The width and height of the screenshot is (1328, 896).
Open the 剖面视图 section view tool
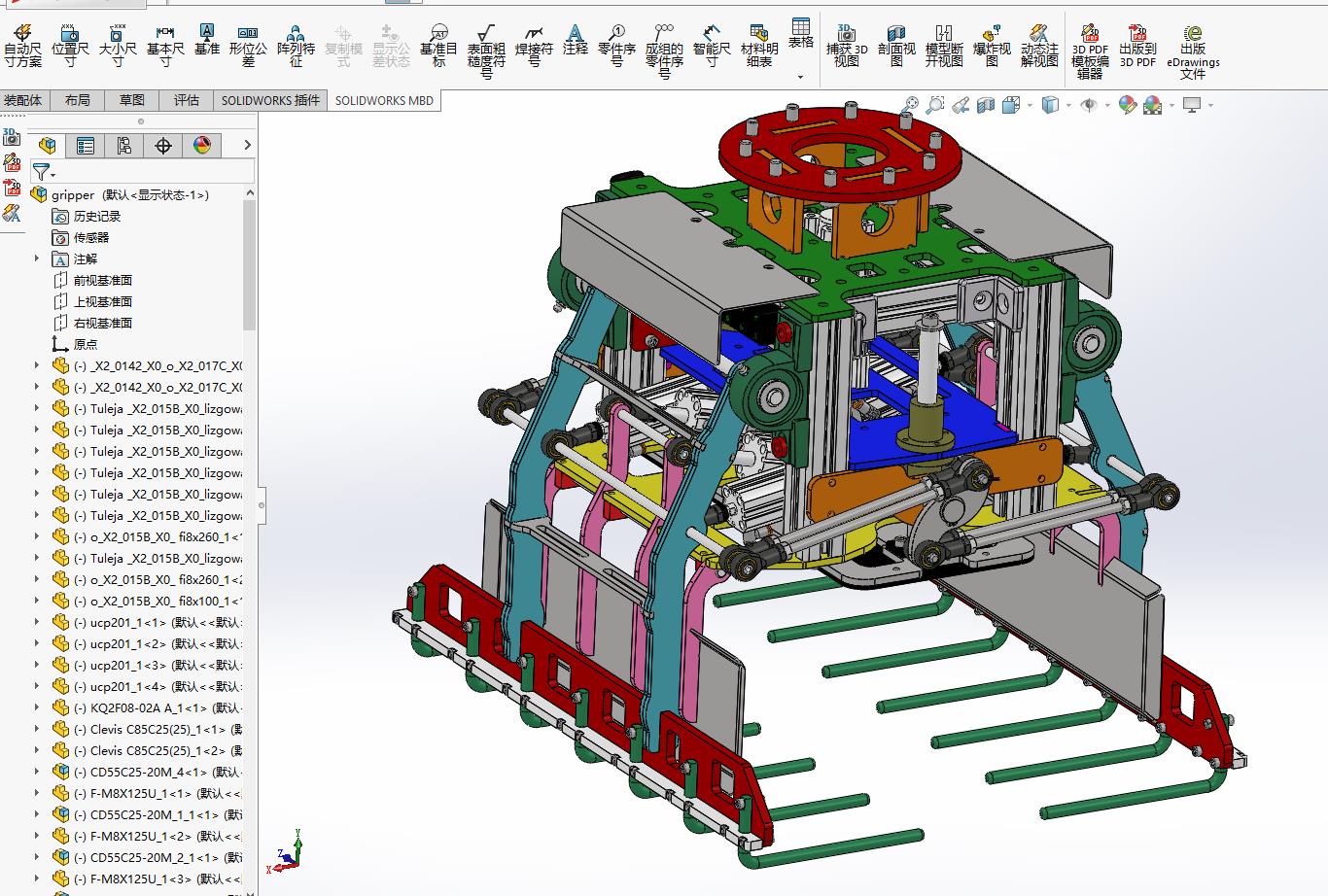[896, 46]
